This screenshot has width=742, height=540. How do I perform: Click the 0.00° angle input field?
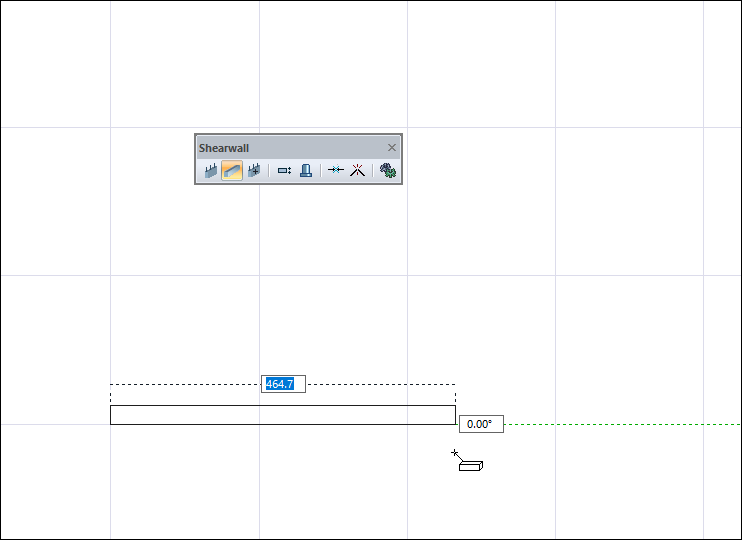481,424
